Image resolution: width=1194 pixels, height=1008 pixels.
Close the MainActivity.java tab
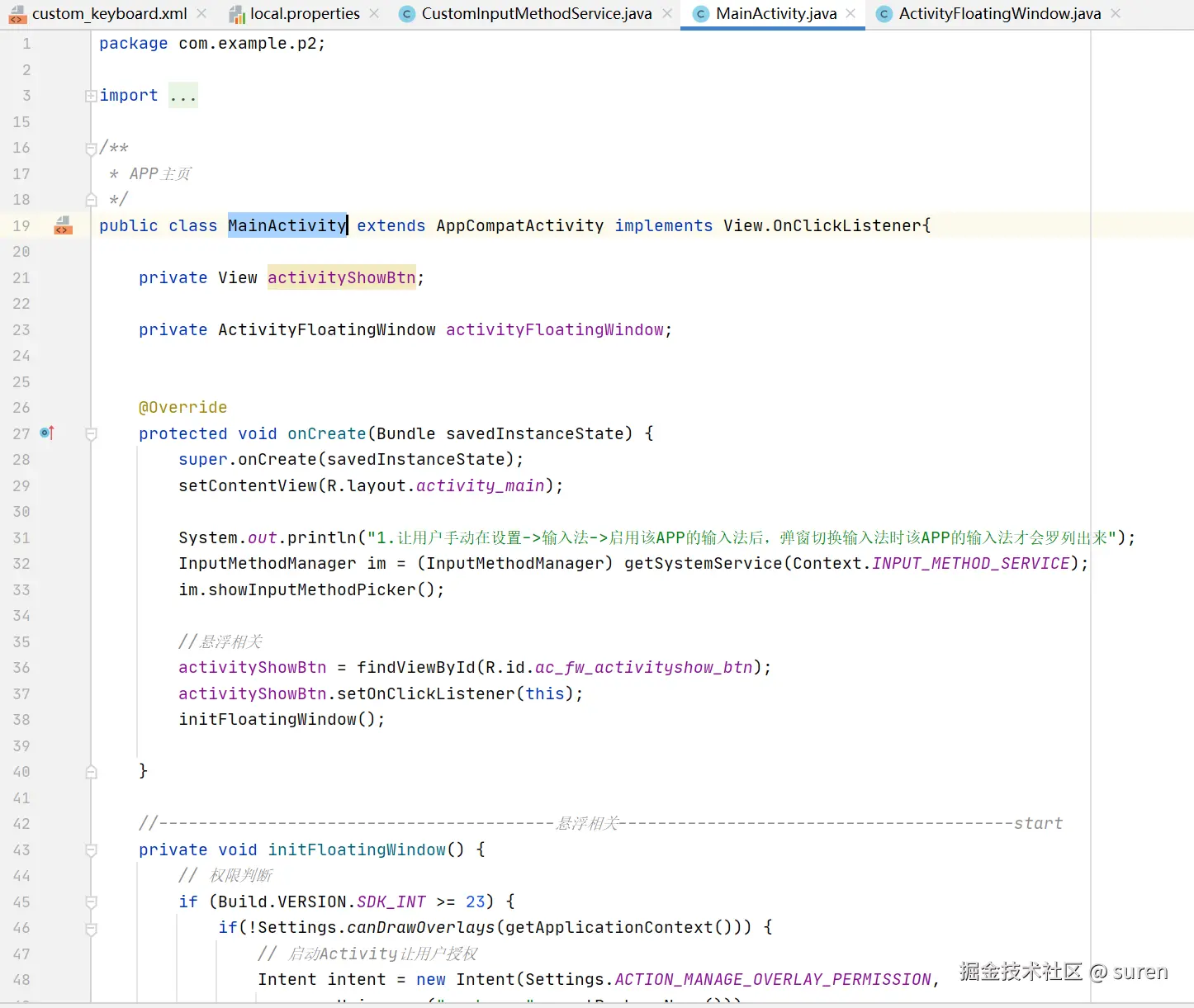click(850, 14)
